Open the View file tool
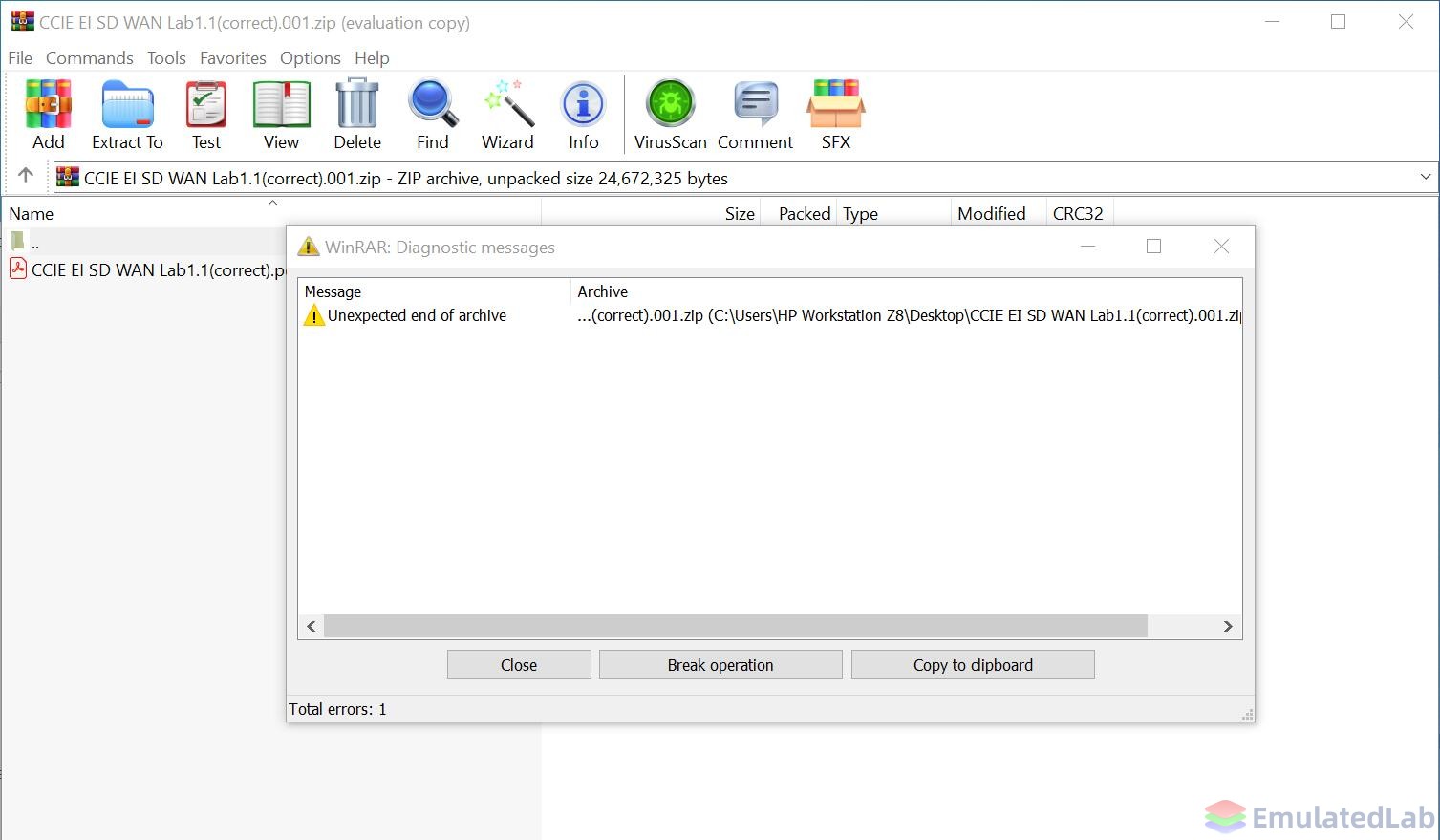This screenshot has width=1440, height=840. point(281,103)
